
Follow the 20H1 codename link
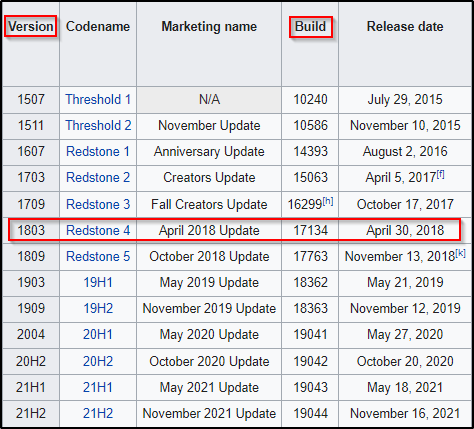click(x=98, y=334)
